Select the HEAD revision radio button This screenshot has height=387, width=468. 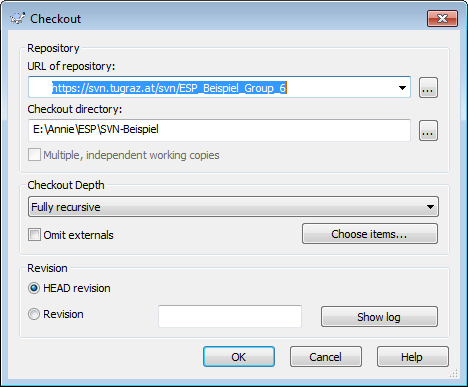pos(34,288)
